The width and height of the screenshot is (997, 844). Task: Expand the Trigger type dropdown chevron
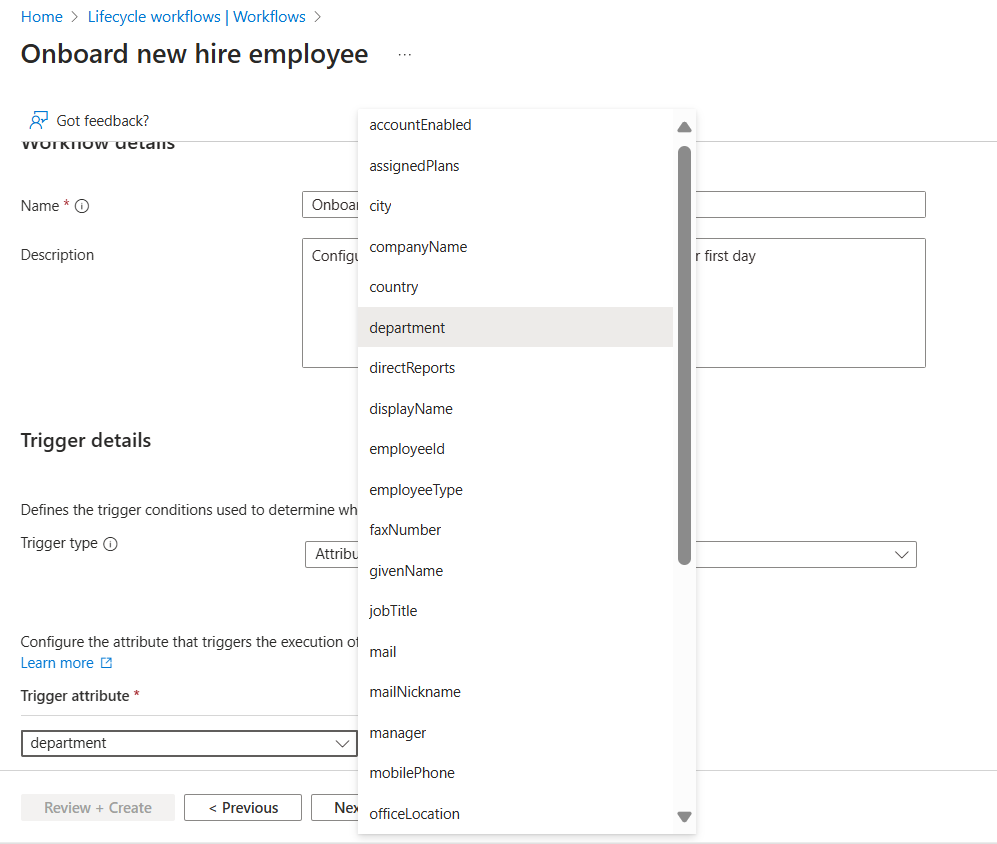point(902,555)
